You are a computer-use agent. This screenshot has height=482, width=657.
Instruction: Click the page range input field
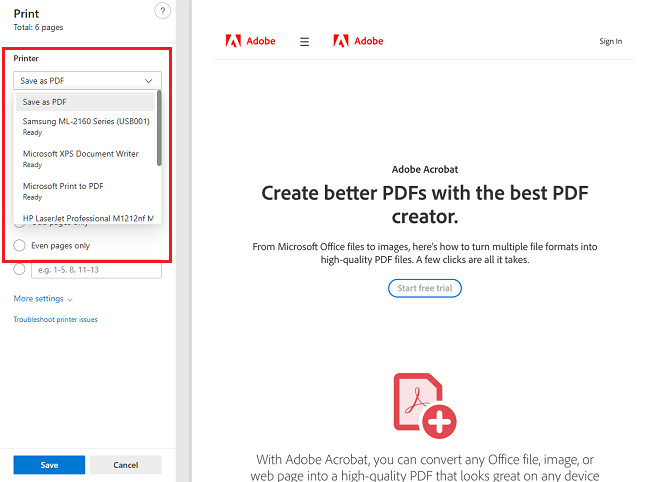tap(96, 270)
